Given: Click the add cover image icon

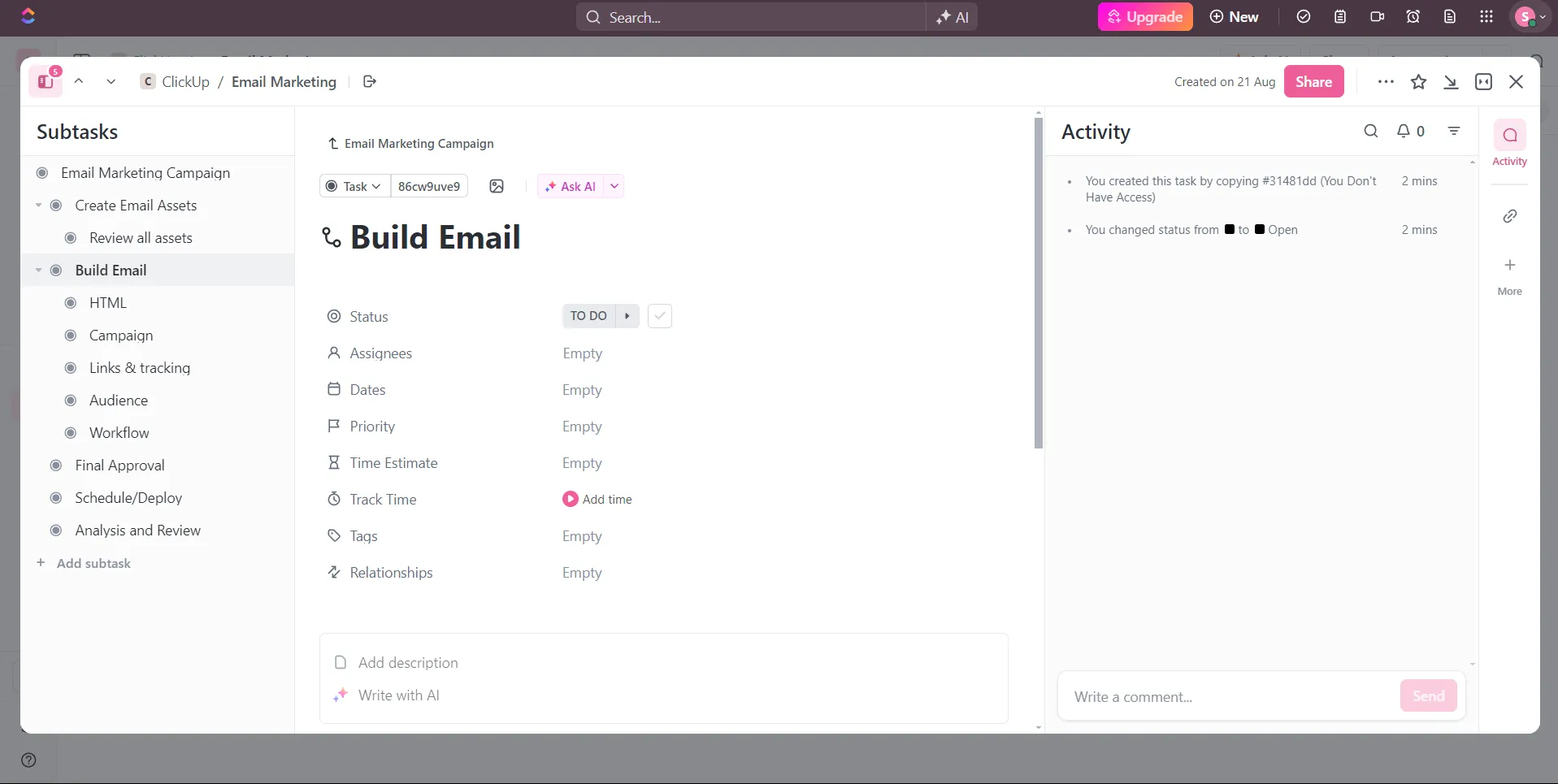Looking at the screenshot, I should (x=497, y=186).
